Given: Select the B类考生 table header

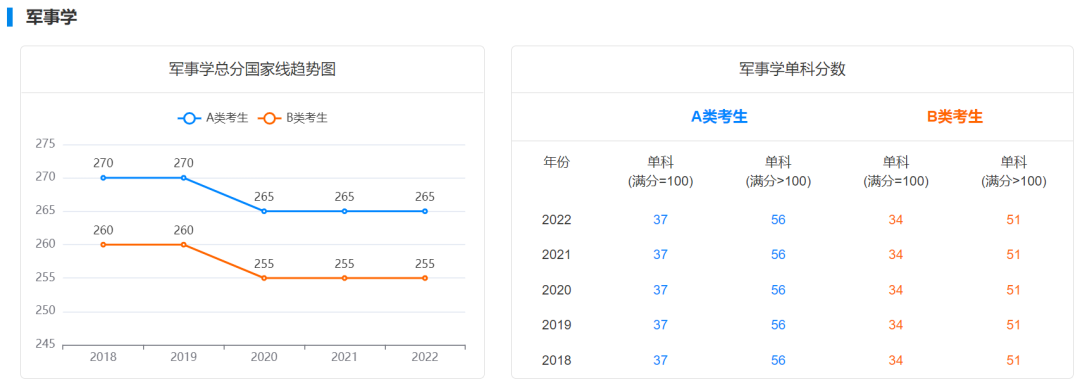Looking at the screenshot, I should point(955,117).
